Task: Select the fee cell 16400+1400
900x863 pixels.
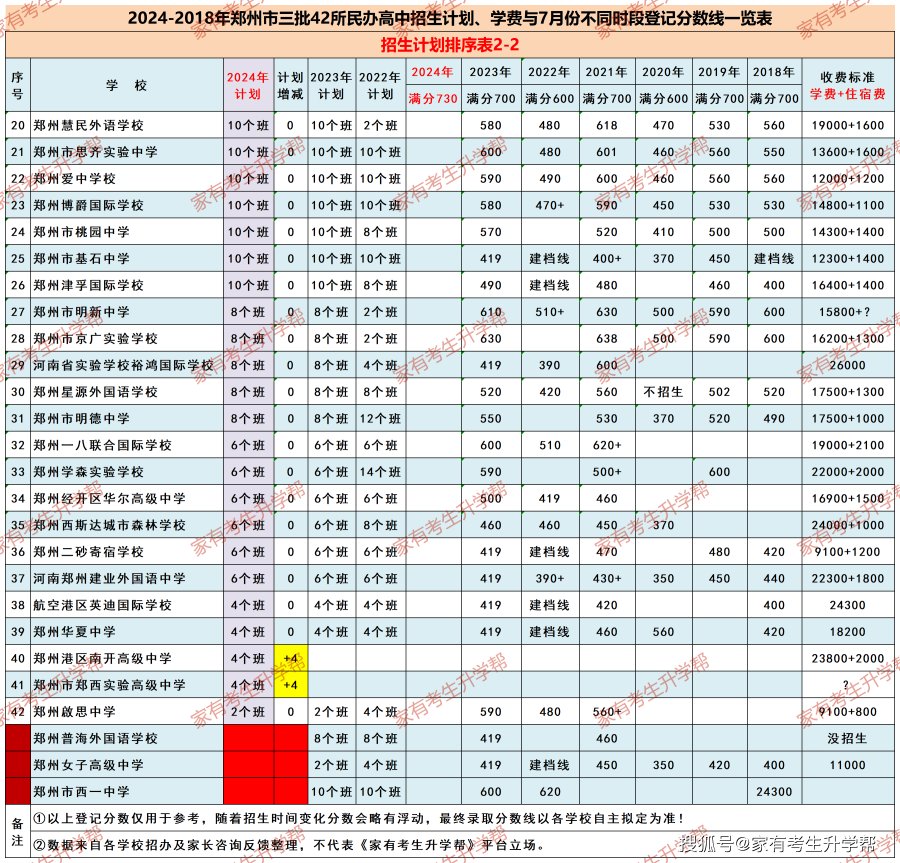Action: pos(847,286)
